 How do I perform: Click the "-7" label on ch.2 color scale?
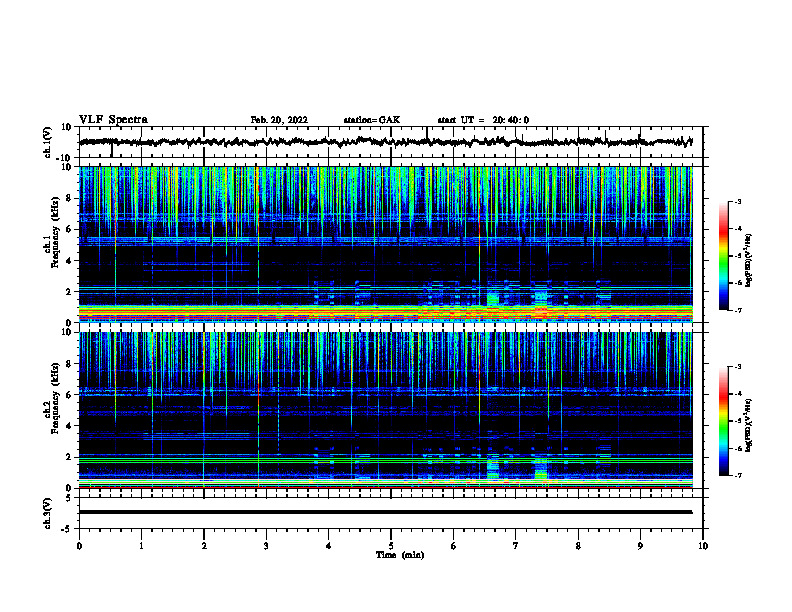click(738, 476)
